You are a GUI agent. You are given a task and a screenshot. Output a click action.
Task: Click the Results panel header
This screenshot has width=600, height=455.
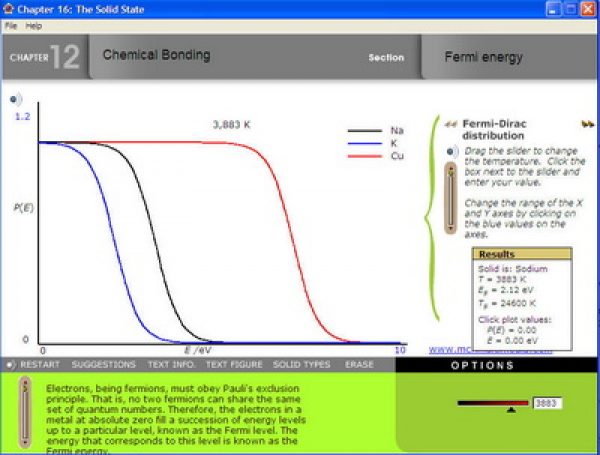pyautogui.click(x=522, y=254)
